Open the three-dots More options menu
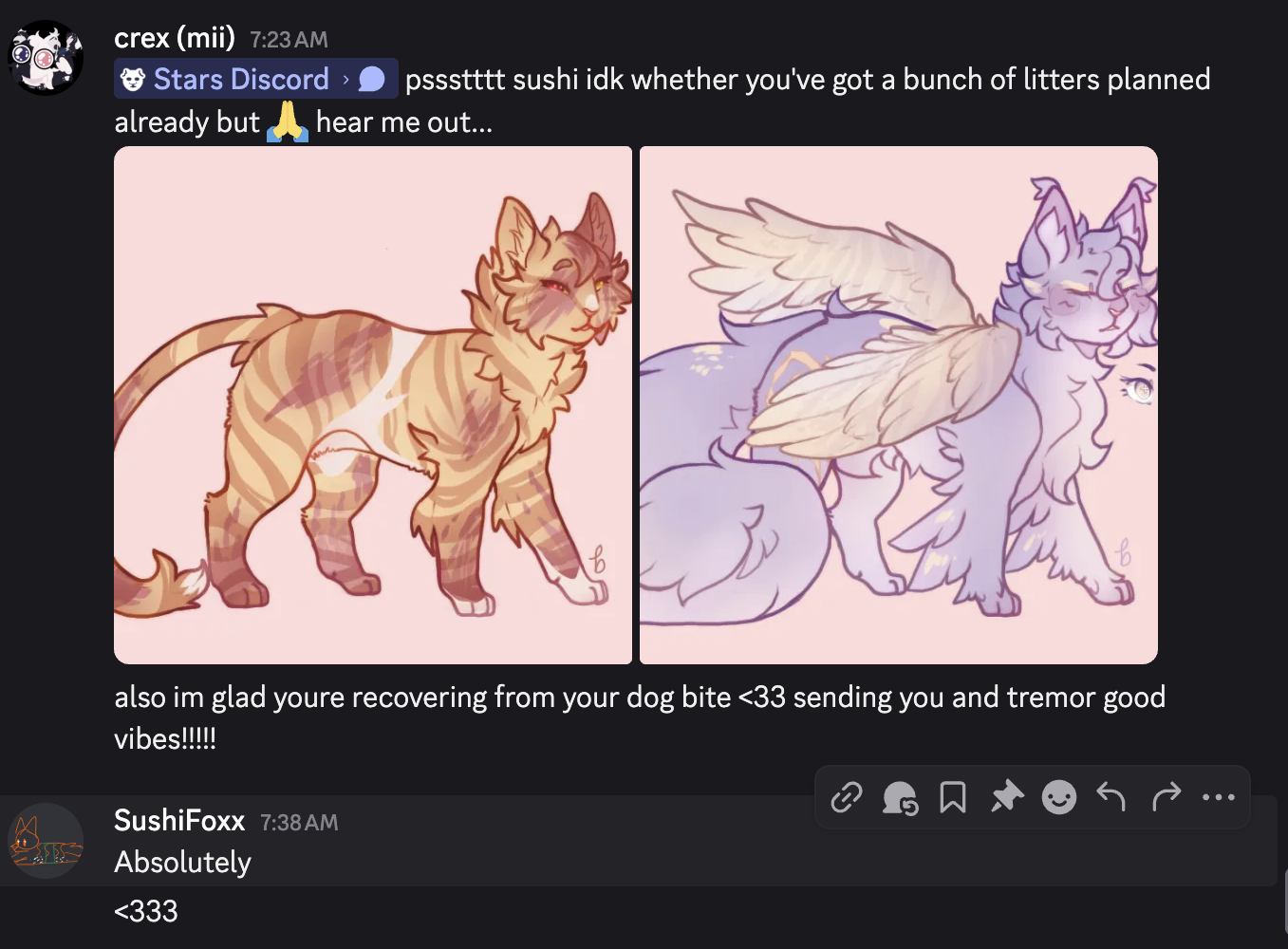The width and height of the screenshot is (1288, 949). (x=1219, y=797)
